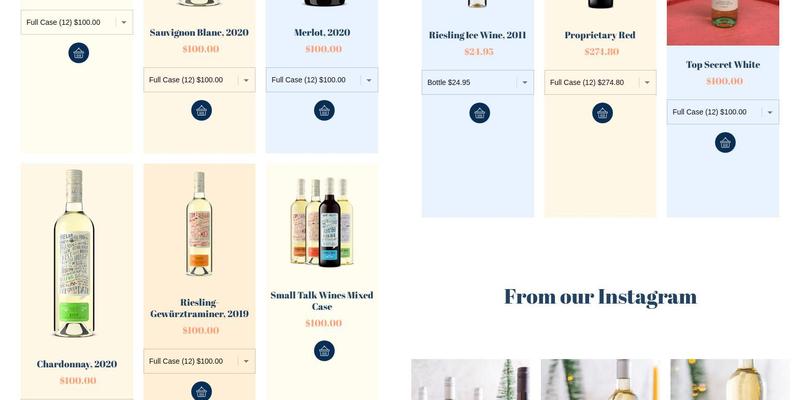Open the first Instagram photo
800x400 pixels.
(471, 380)
